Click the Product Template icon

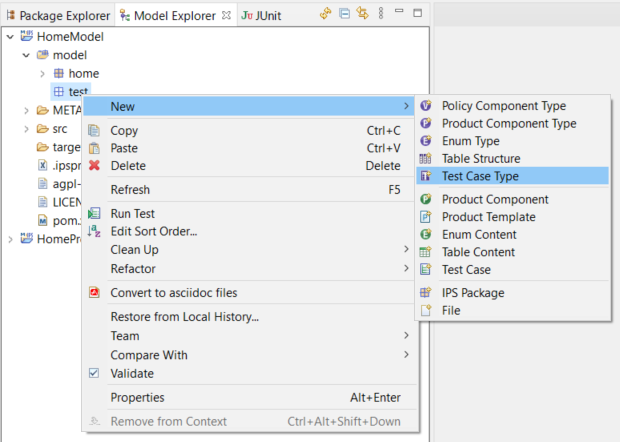click(426, 217)
